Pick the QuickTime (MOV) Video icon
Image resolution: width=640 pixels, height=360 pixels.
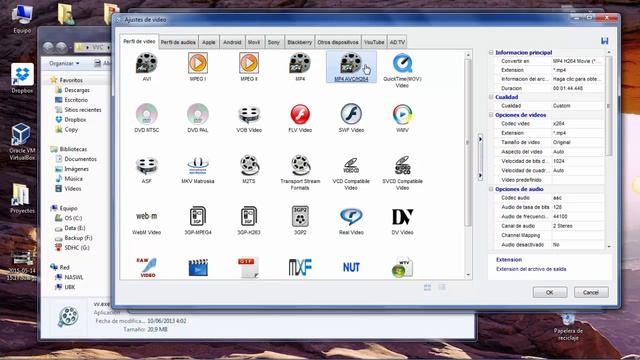[402, 64]
